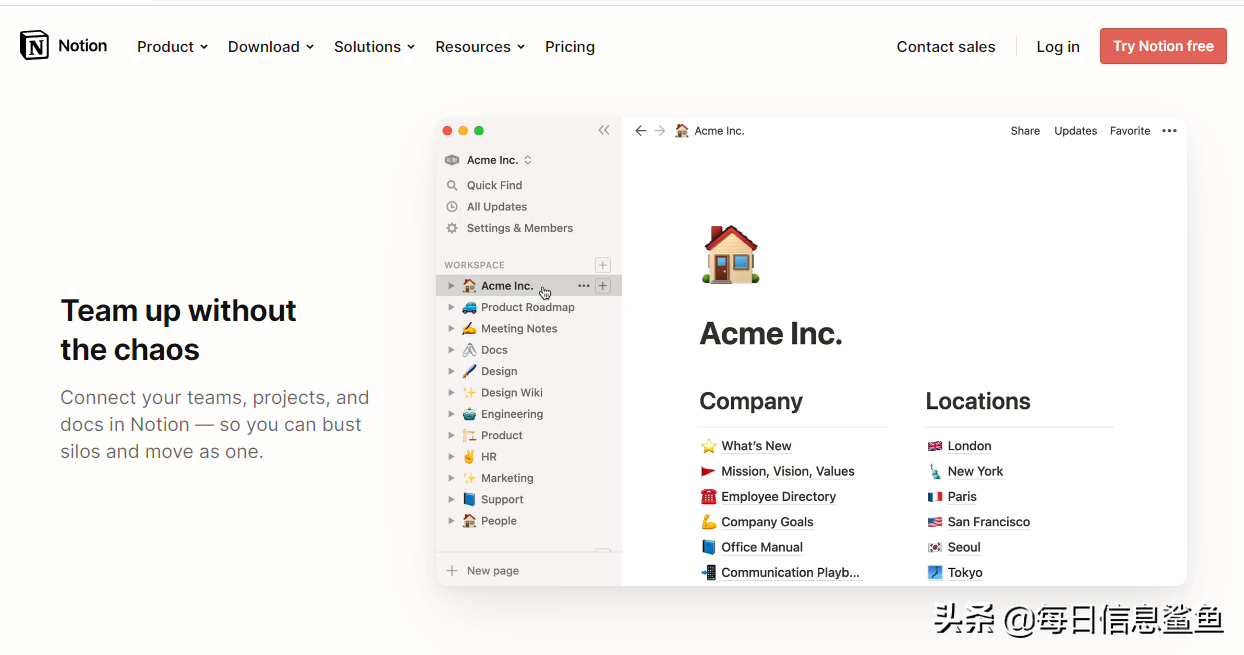This screenshot has width=1244, height=655.
Task: Click the UK flag beside London
Action: [x=935, y=446]
